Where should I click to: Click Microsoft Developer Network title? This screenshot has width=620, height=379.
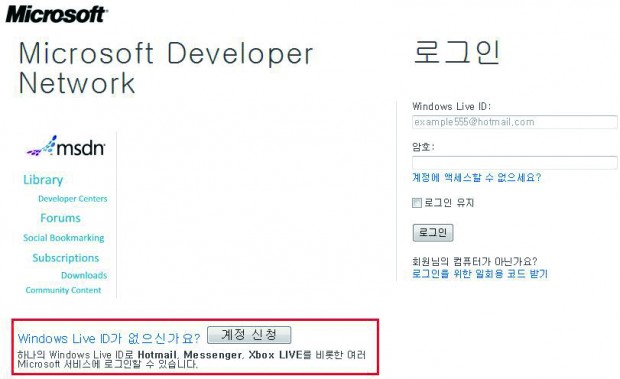pos(166,68)
